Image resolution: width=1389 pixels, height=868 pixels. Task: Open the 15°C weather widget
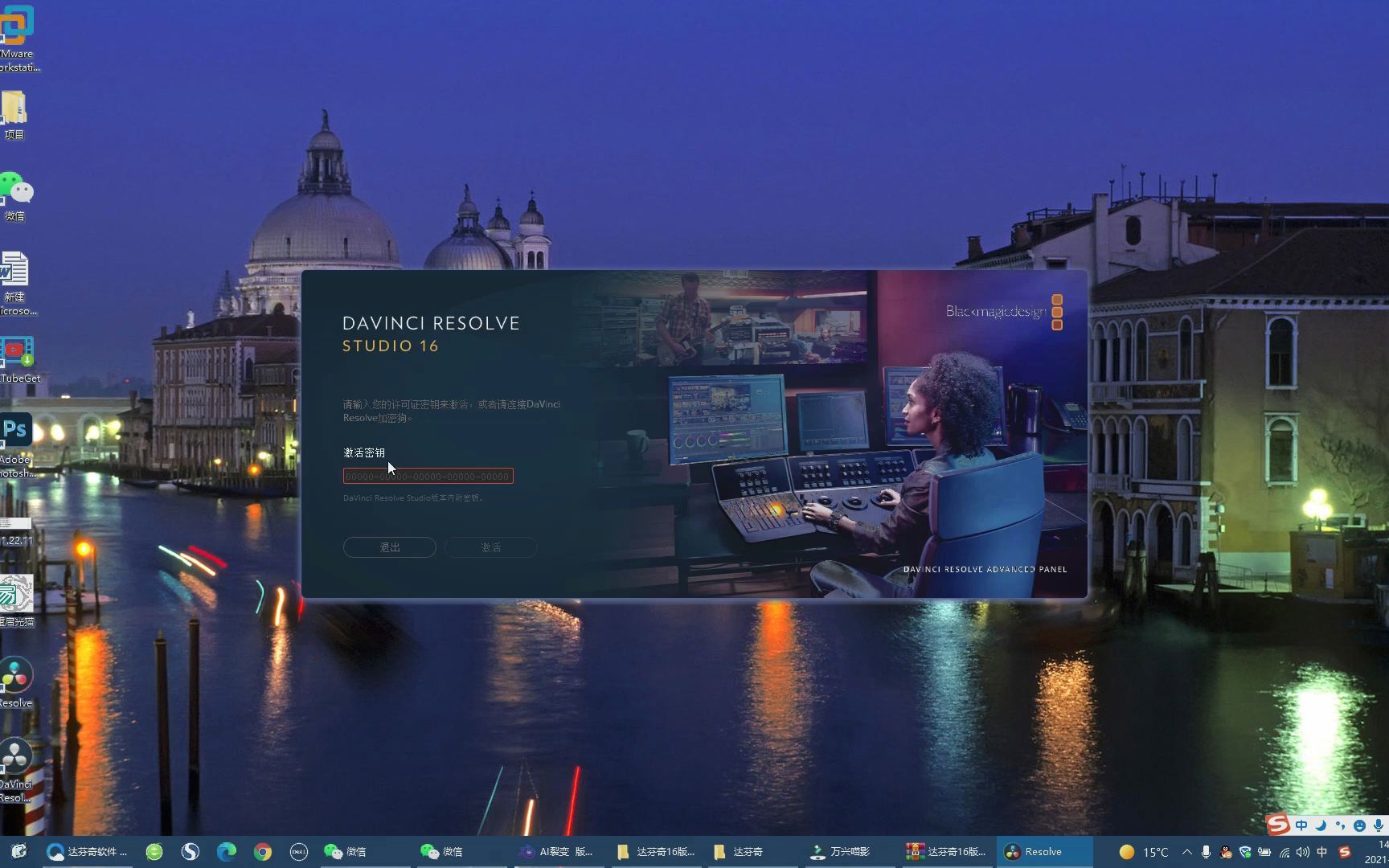tap(1143, 852)
